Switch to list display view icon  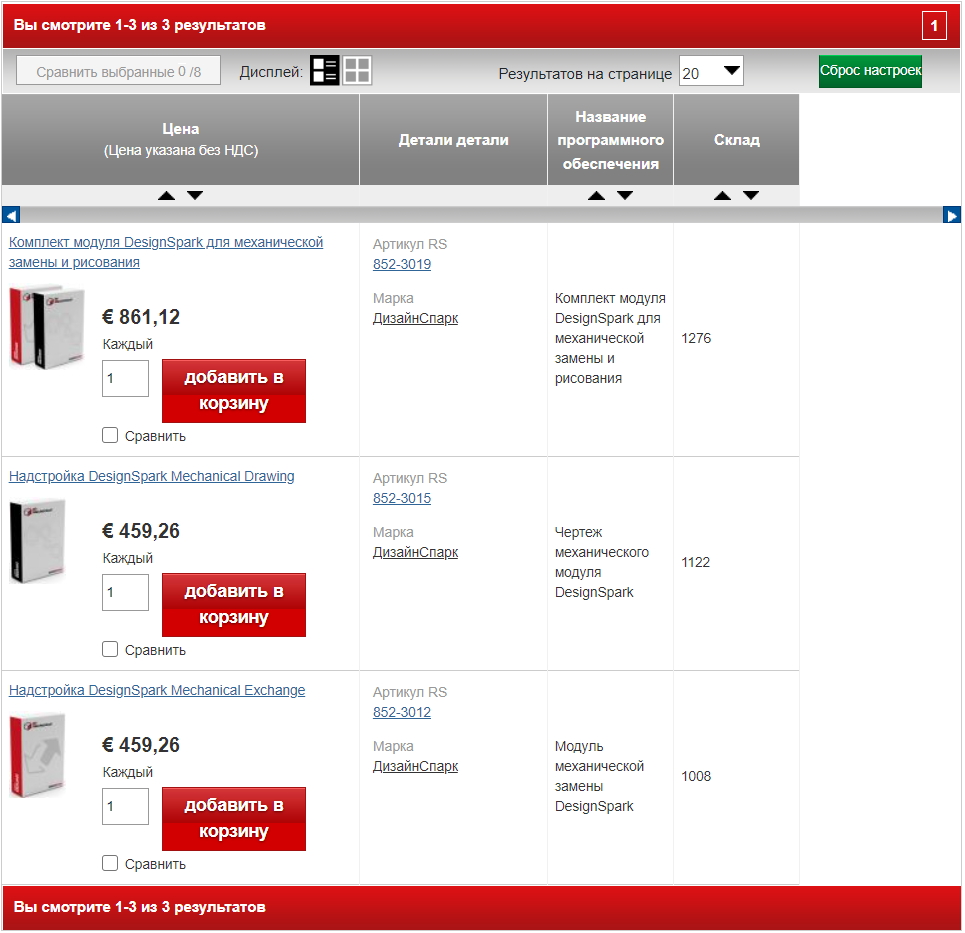(x=324, y=71)
